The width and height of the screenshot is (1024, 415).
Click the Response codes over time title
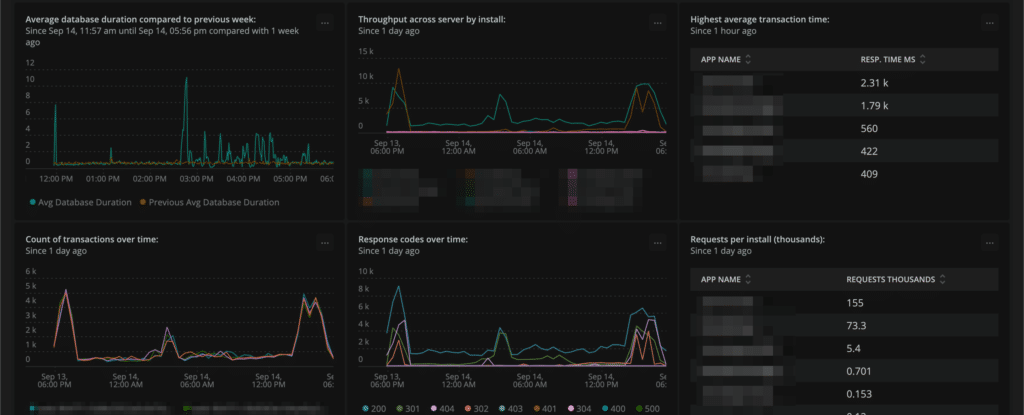point(412,240)
